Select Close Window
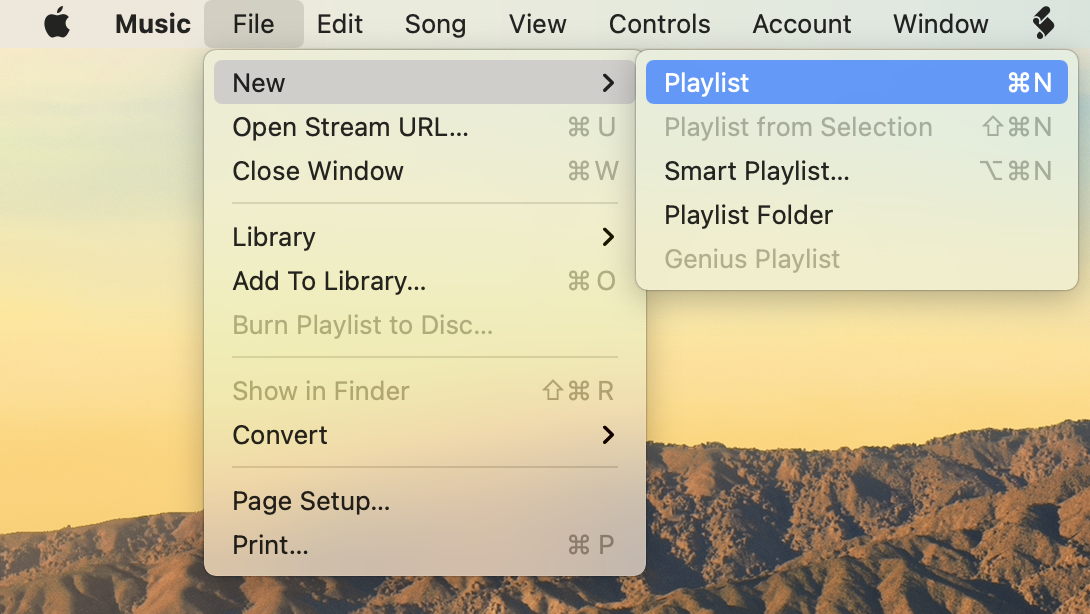The width and height of the screenshot is (1090, 614). coord(425,171)
